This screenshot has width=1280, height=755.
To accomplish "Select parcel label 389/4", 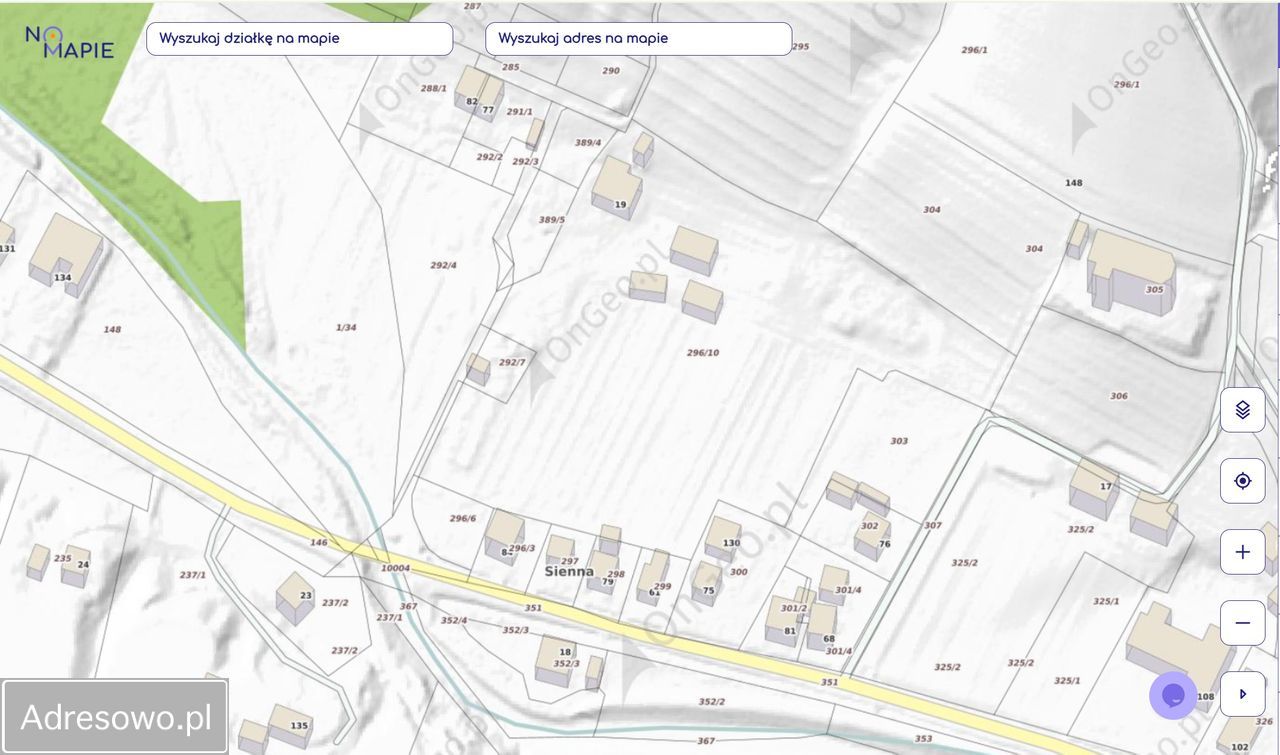I will tap(588, 143).
